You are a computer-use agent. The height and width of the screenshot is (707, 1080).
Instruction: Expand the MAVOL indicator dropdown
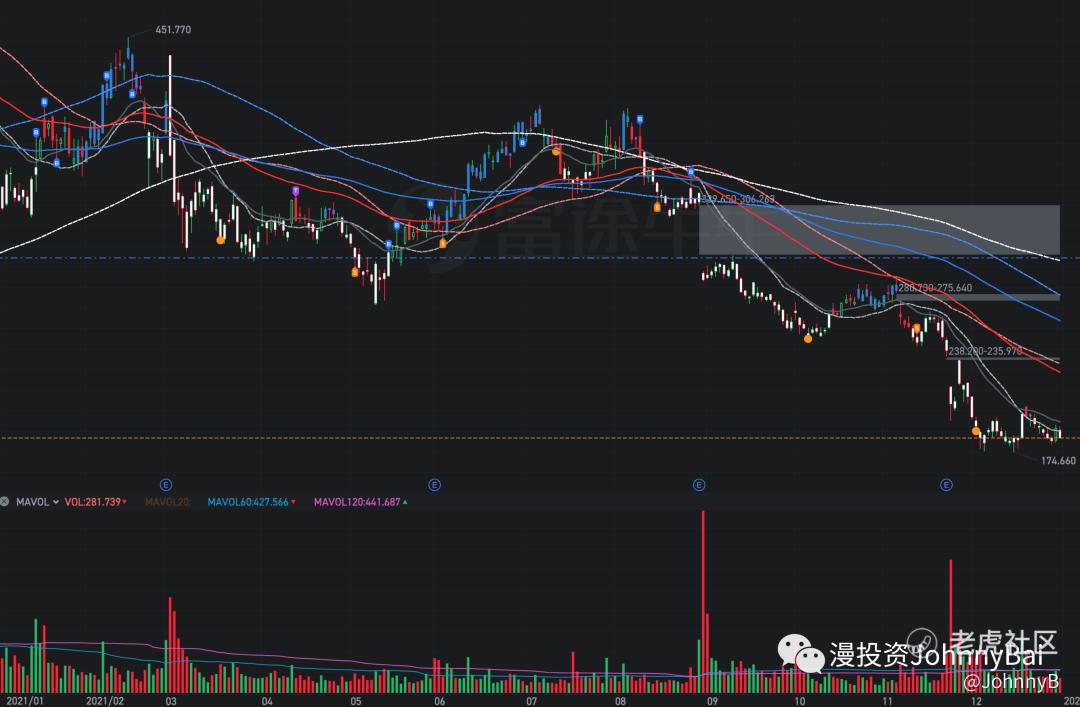[x=56, y=502]
